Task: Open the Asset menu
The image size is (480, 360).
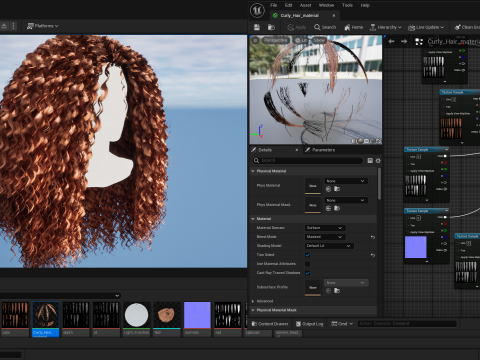Action: (x=305, y=5)
